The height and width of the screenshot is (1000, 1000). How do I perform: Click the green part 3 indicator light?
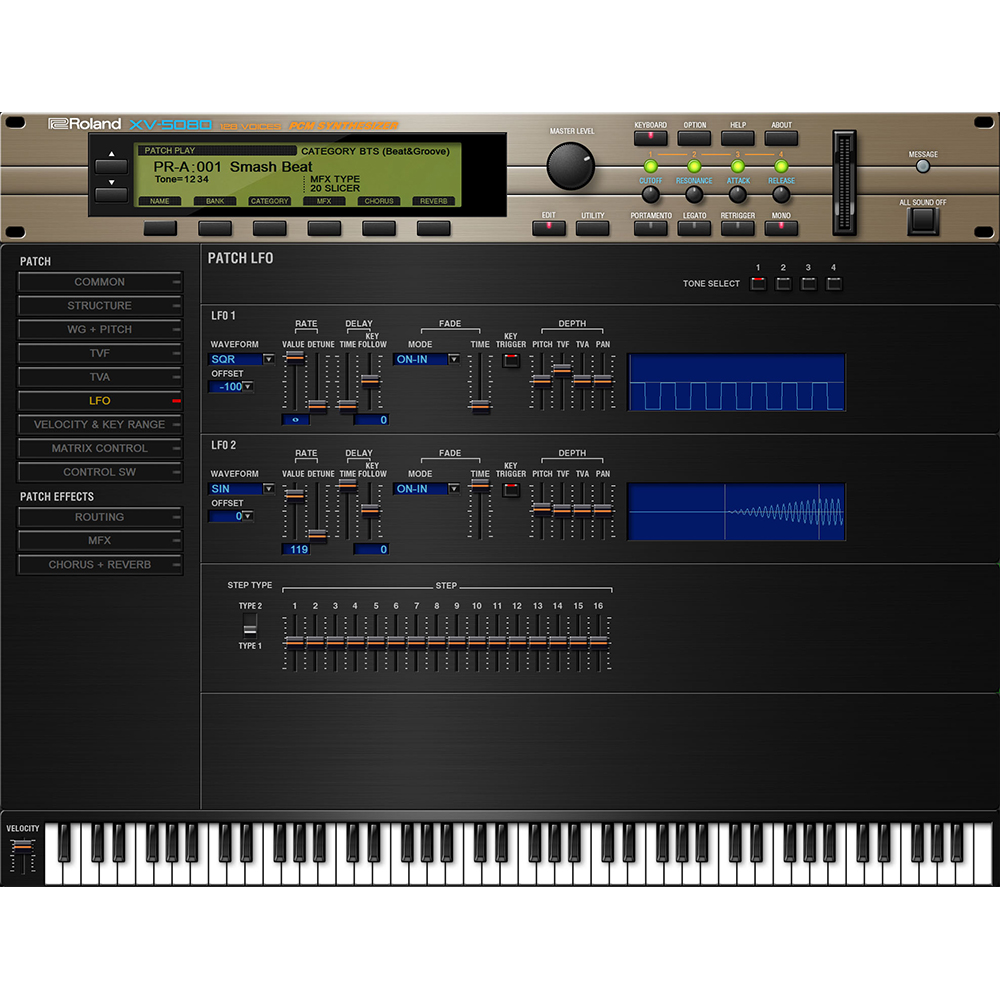(737, 166)
